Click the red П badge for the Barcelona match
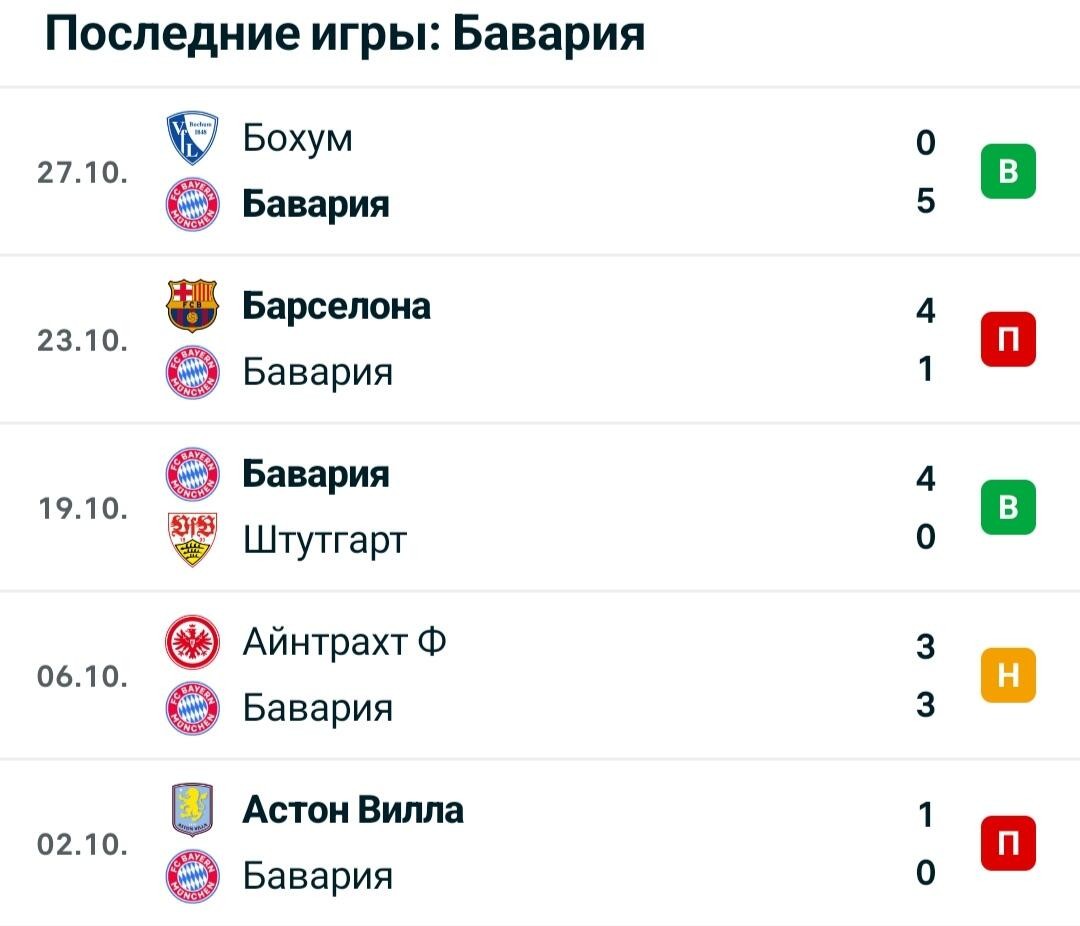1080x926 pixels. click(1008, 339)
